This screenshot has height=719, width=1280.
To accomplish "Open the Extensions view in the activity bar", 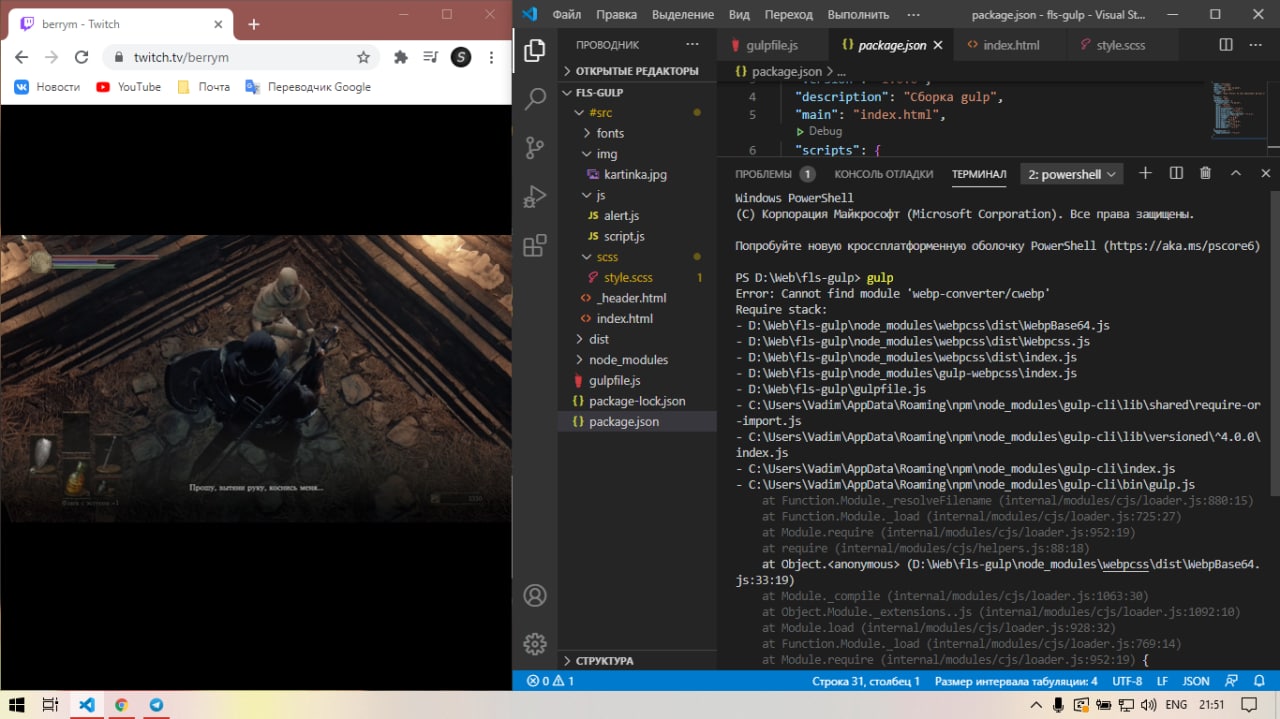I will pos(535,245).
